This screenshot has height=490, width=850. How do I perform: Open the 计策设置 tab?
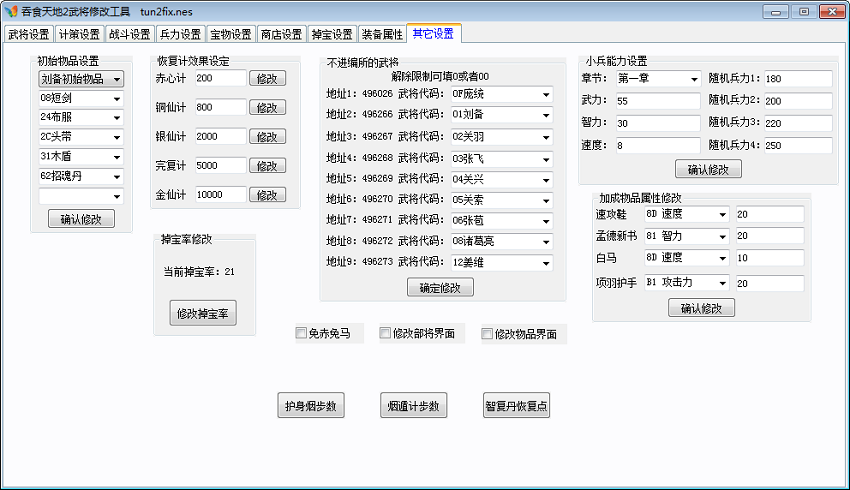(79, 34)
